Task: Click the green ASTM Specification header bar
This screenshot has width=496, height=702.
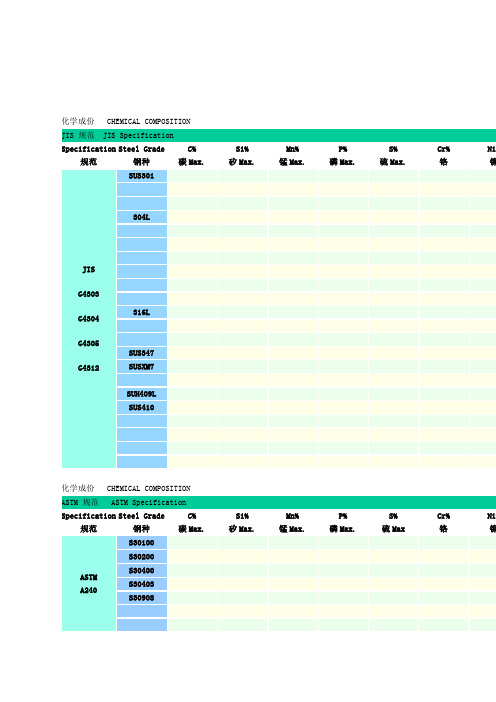Action: (x=279, y=502)
